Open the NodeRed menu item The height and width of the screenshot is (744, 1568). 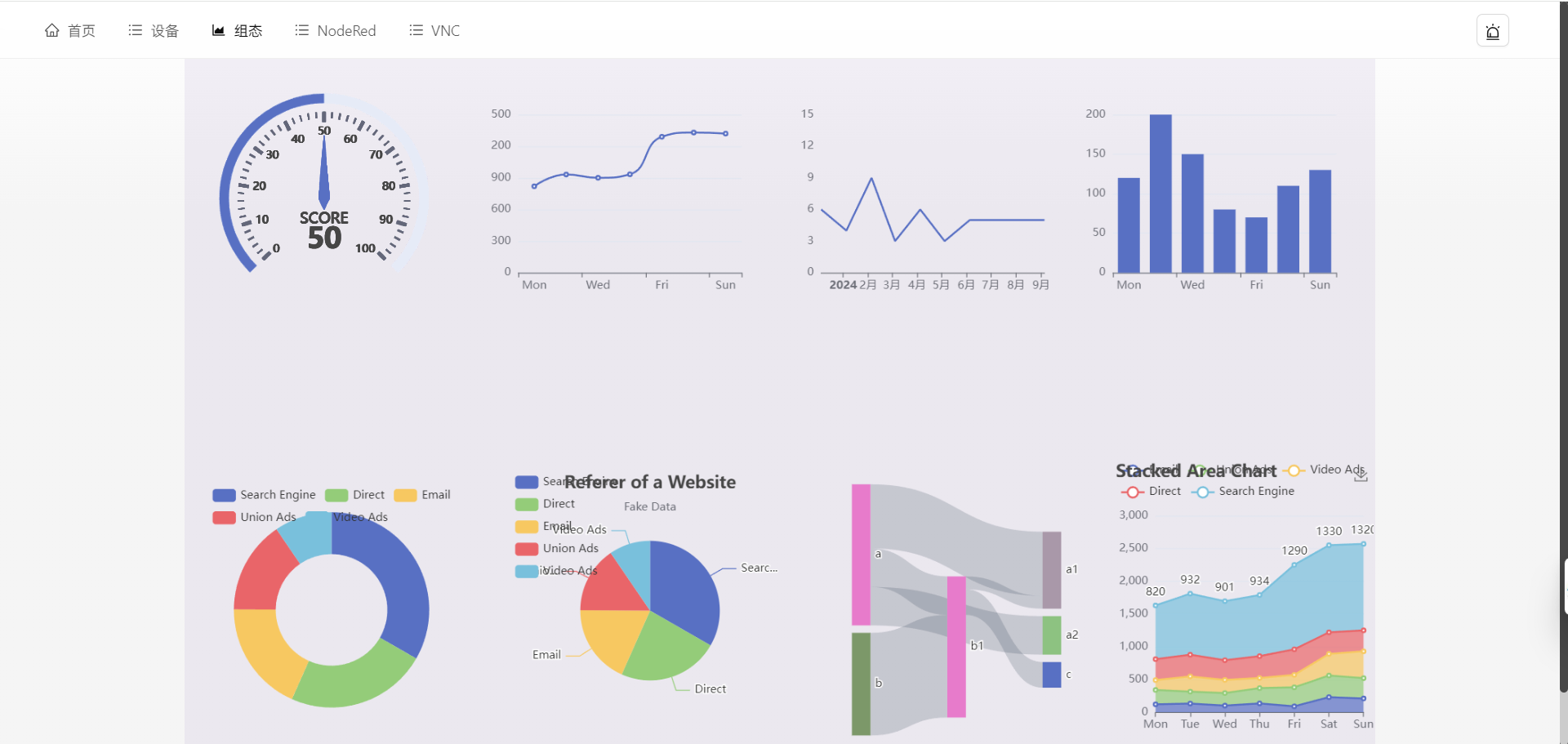pos(345,31)
